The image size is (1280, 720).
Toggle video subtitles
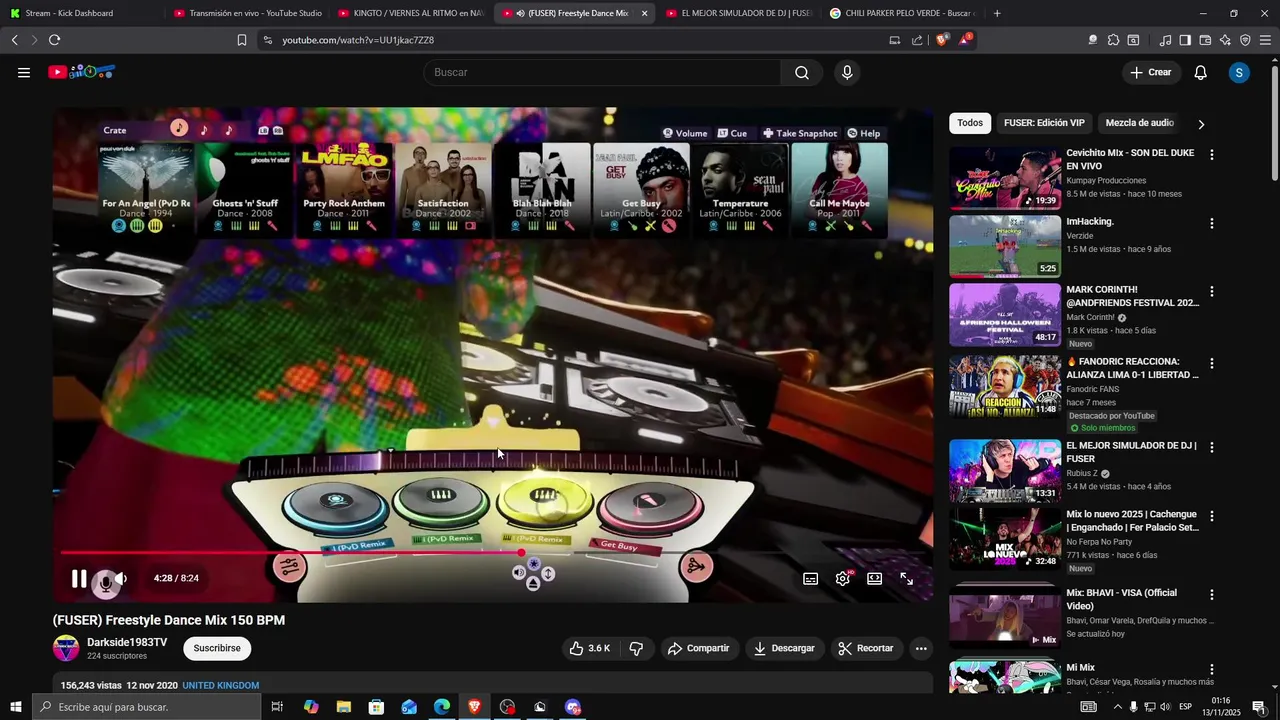click(811, 578)
